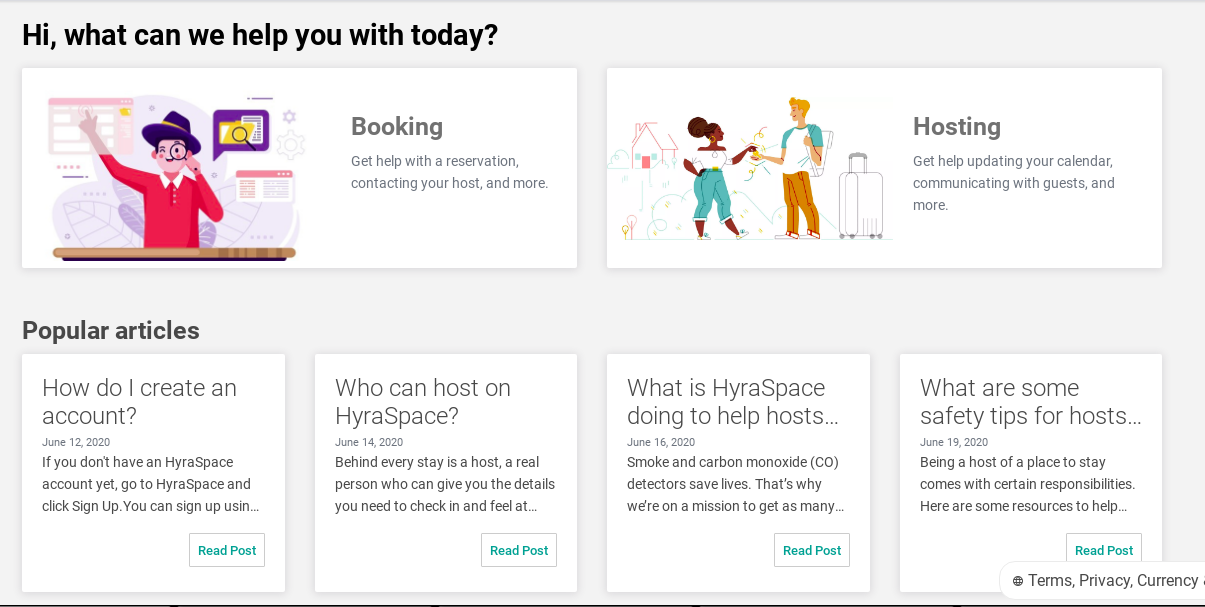Open article title 'What is HyraSpace doing to help hosts…'
Viewport: 1205px width, 607px height.
pyautogui.click(x=733, y=402)
